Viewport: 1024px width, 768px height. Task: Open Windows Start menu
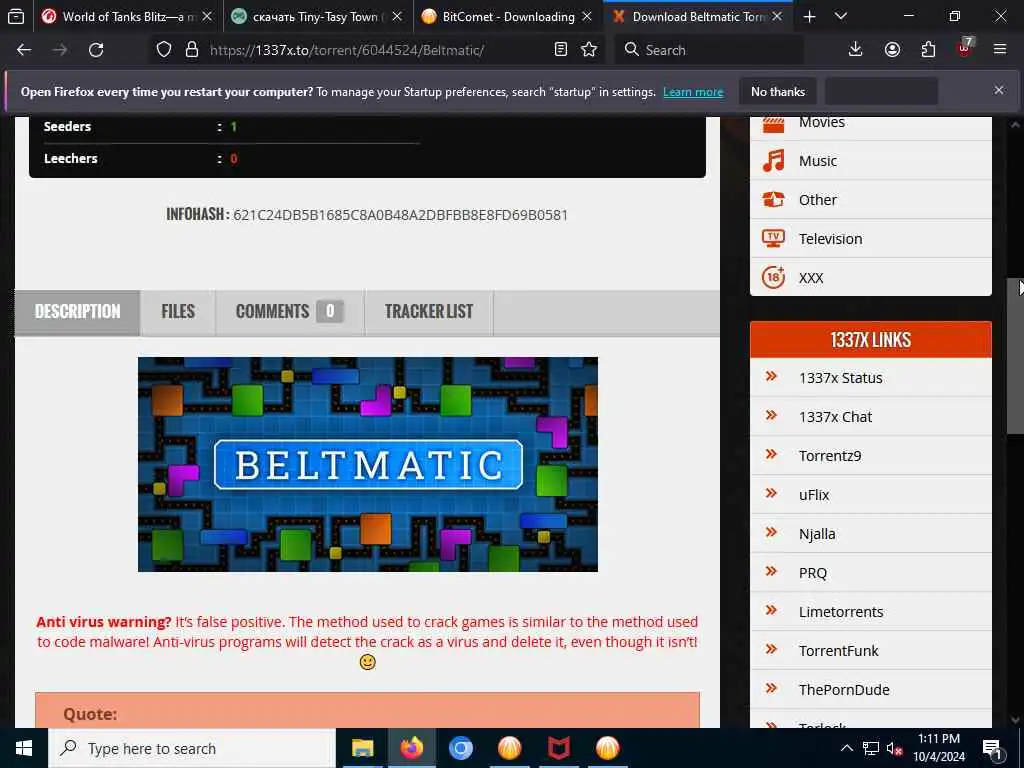[x=24, y=748]
